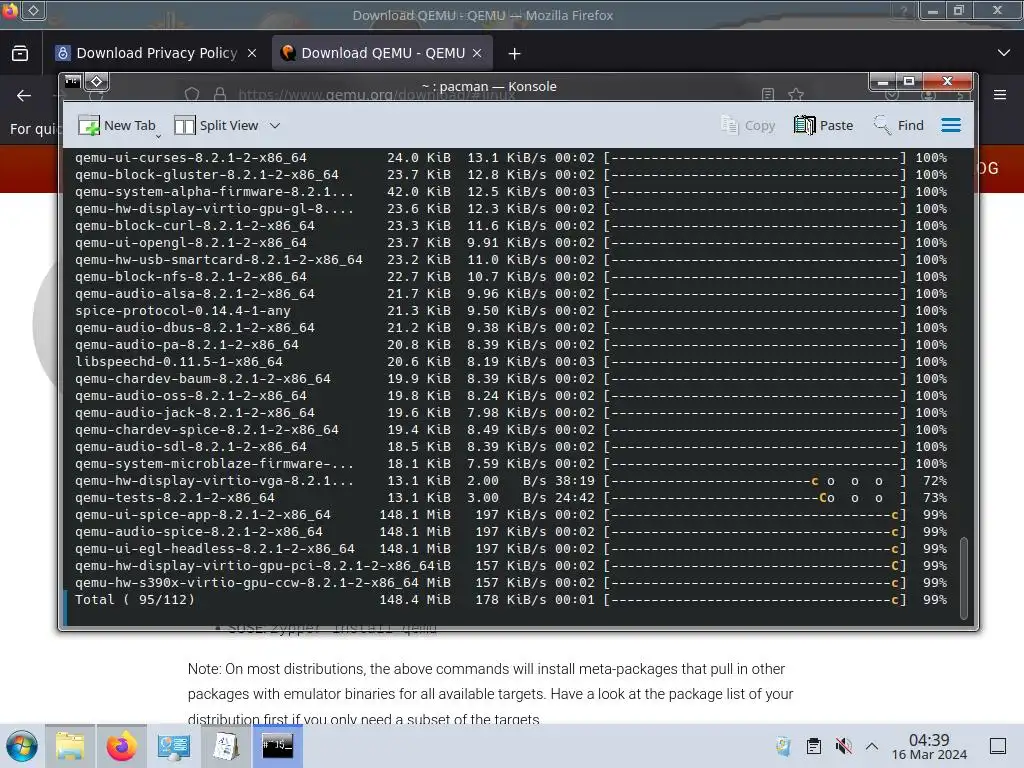The height and width of the screenshot is (768, 1024).
Task: Minimize the Firefox window
Action: tap(933, 11)
